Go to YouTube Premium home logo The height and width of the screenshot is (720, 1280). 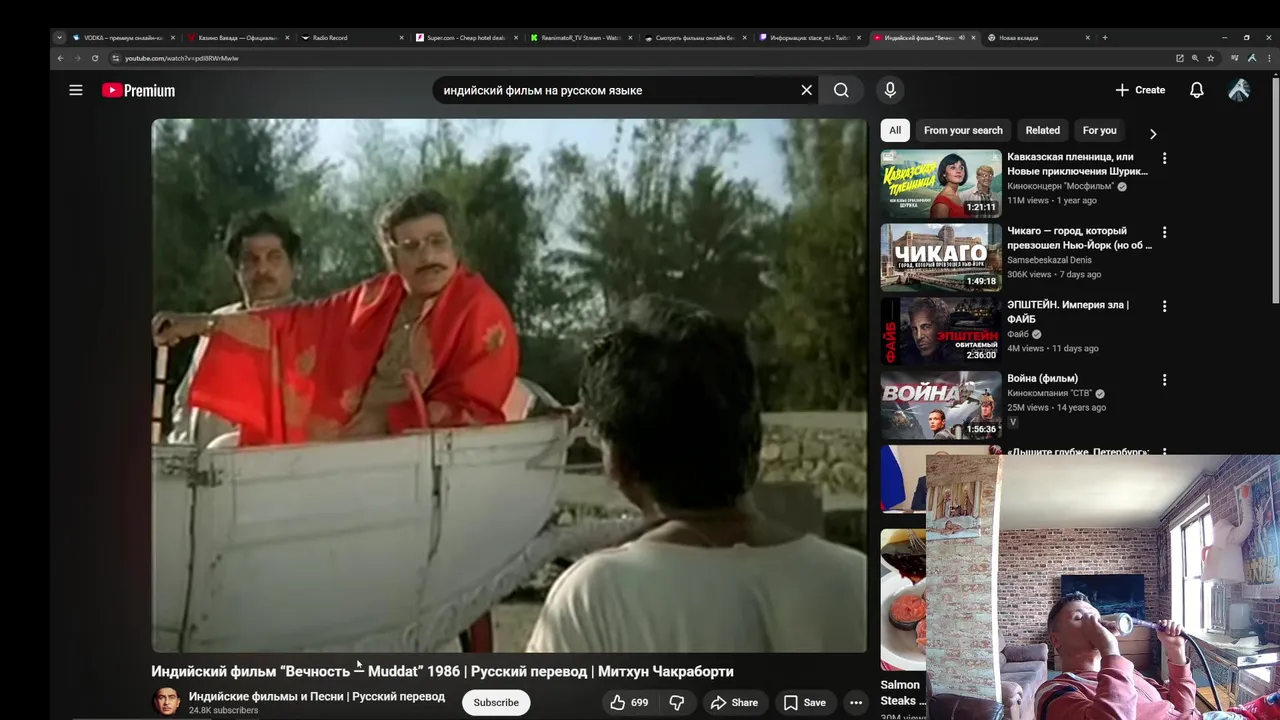point(138,90)
